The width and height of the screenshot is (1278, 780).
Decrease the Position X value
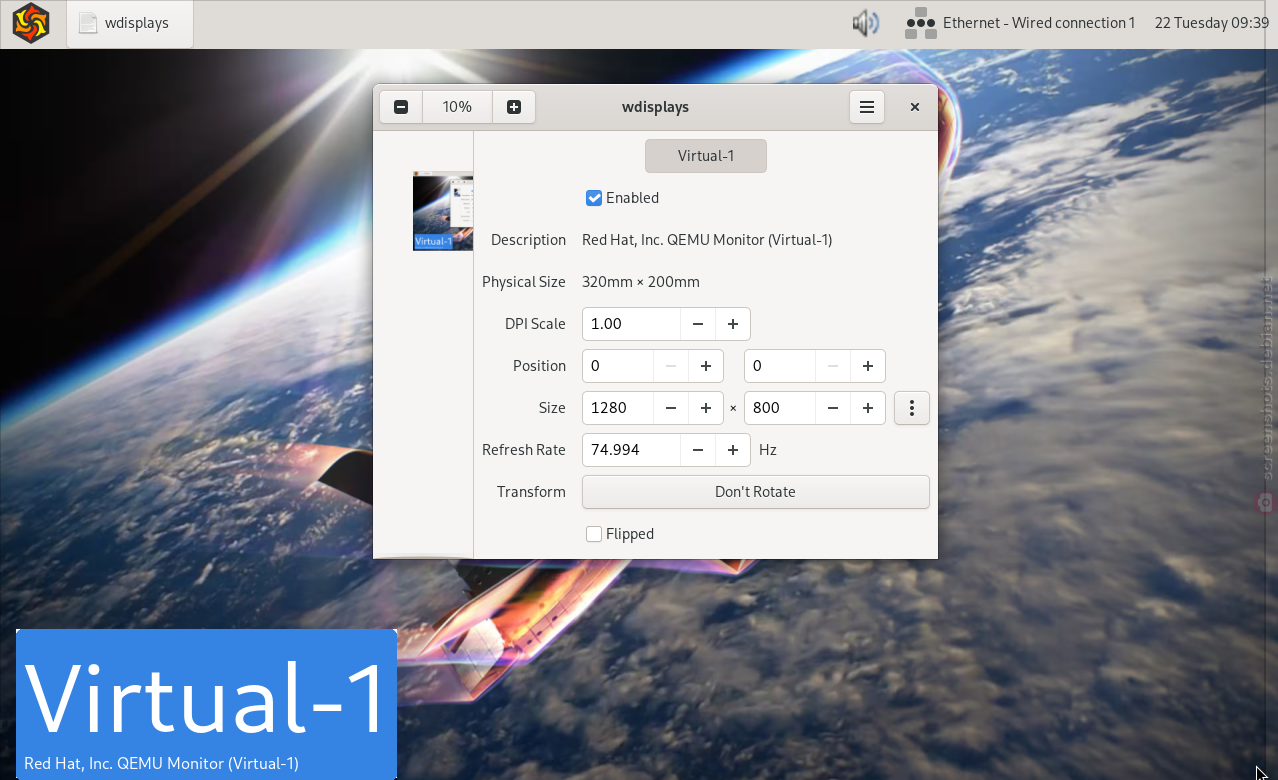pos(671,366)
